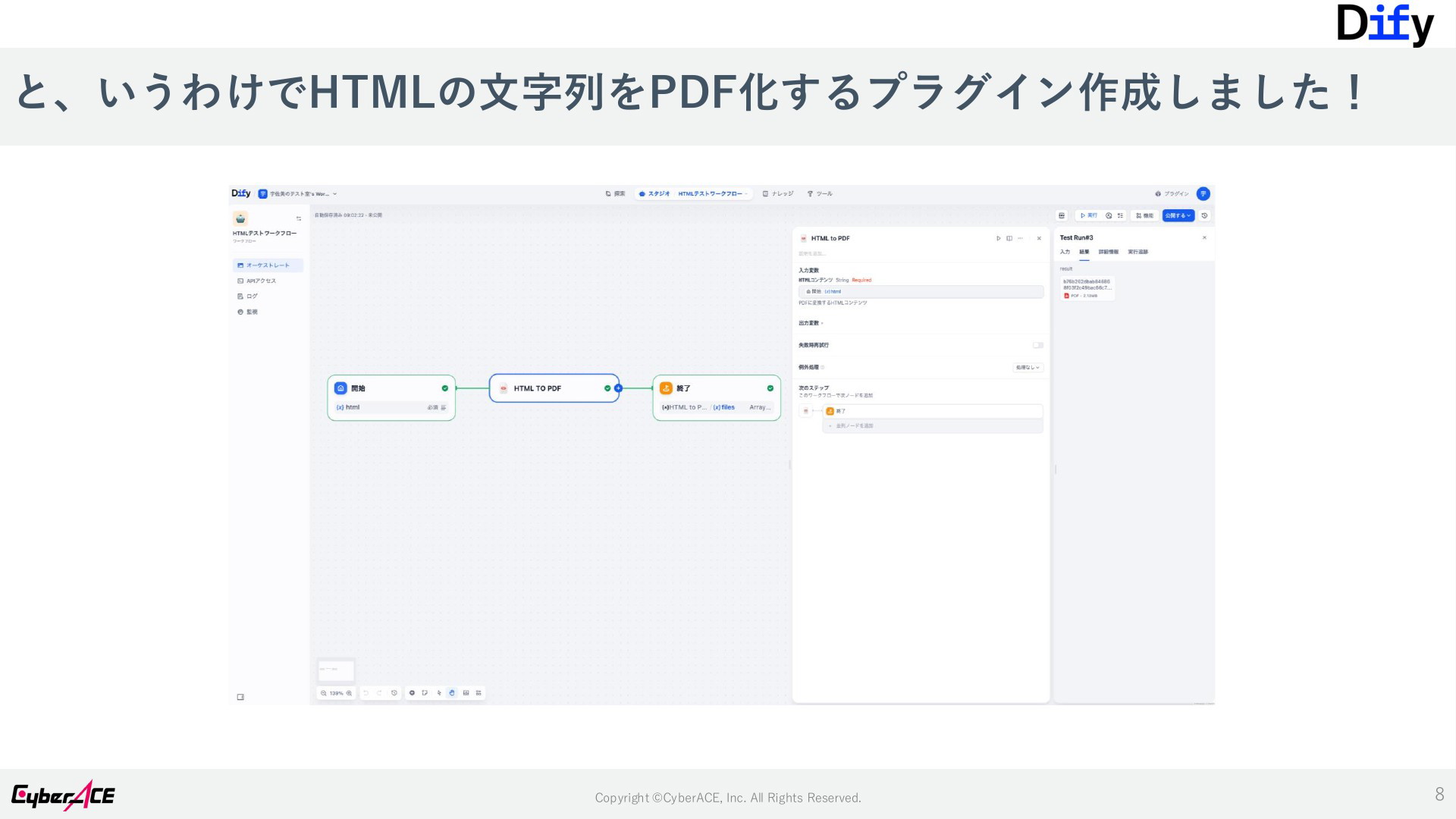Screen dimensions: 1456x819
Task: Click the undo arrow in canvas toolbar
Action: click(x=366, y=693)
